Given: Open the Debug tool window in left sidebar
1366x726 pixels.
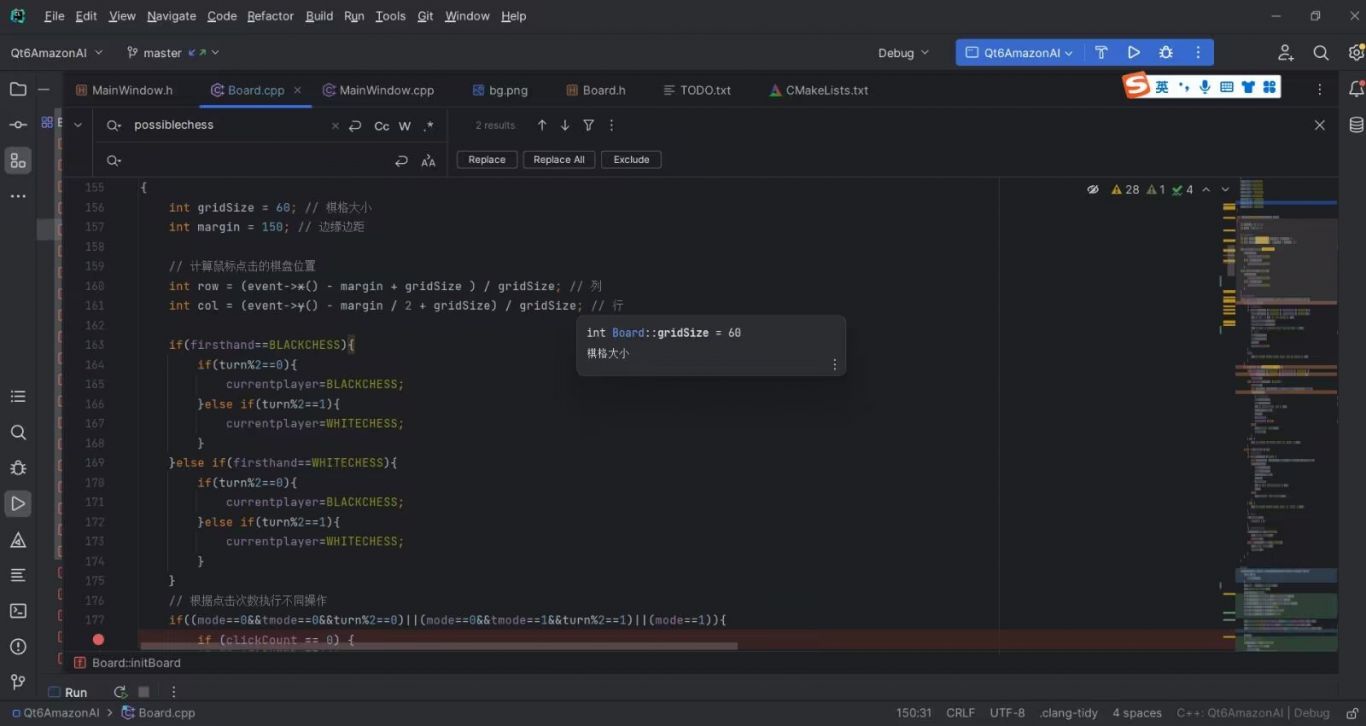Looking at the screenshot, I should click(18, 468).
